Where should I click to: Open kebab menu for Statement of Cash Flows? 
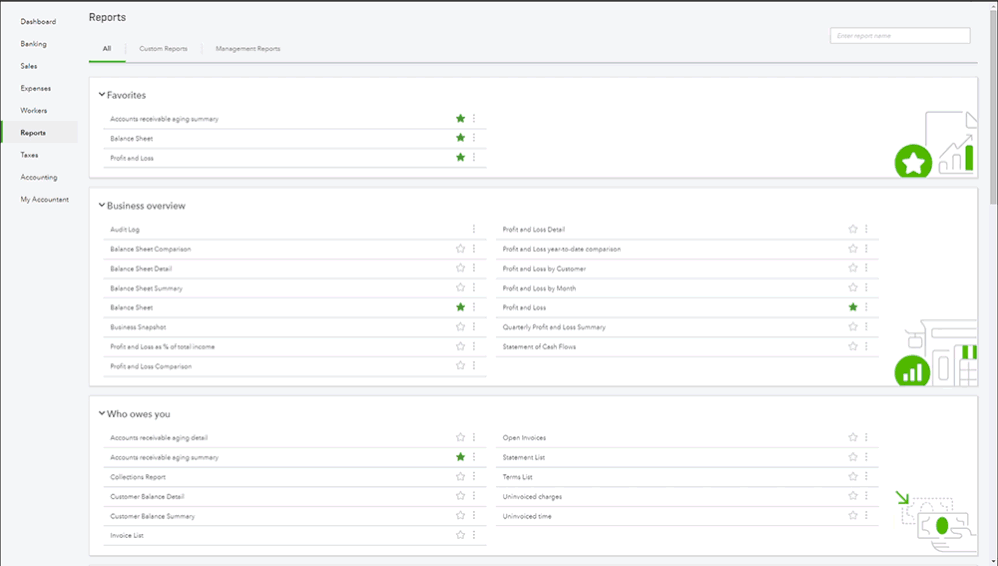[x=866, y=346]
